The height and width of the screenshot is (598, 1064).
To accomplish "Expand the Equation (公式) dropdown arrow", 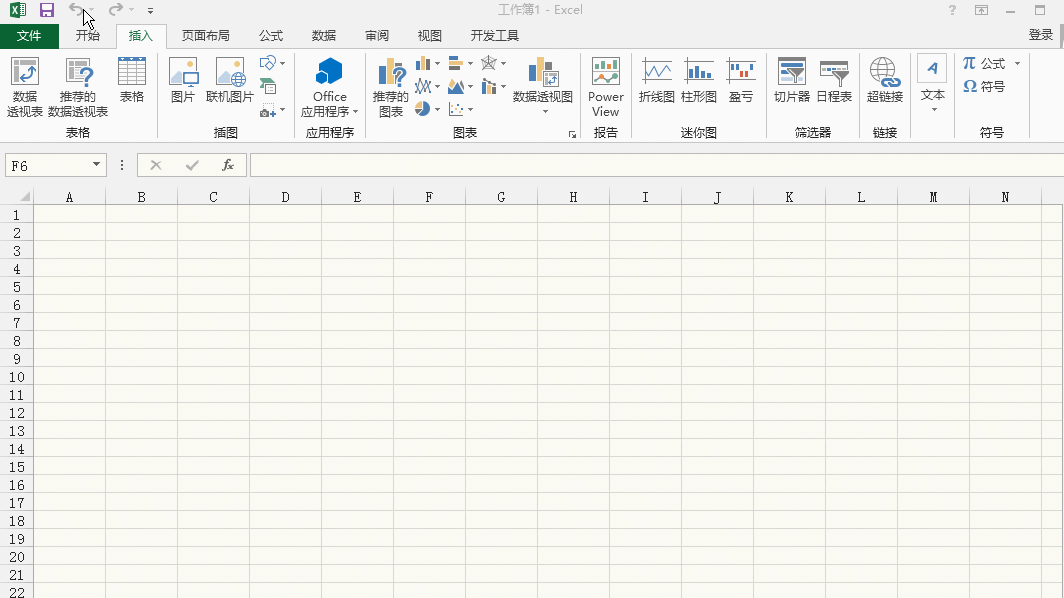I will [1017, 63].
